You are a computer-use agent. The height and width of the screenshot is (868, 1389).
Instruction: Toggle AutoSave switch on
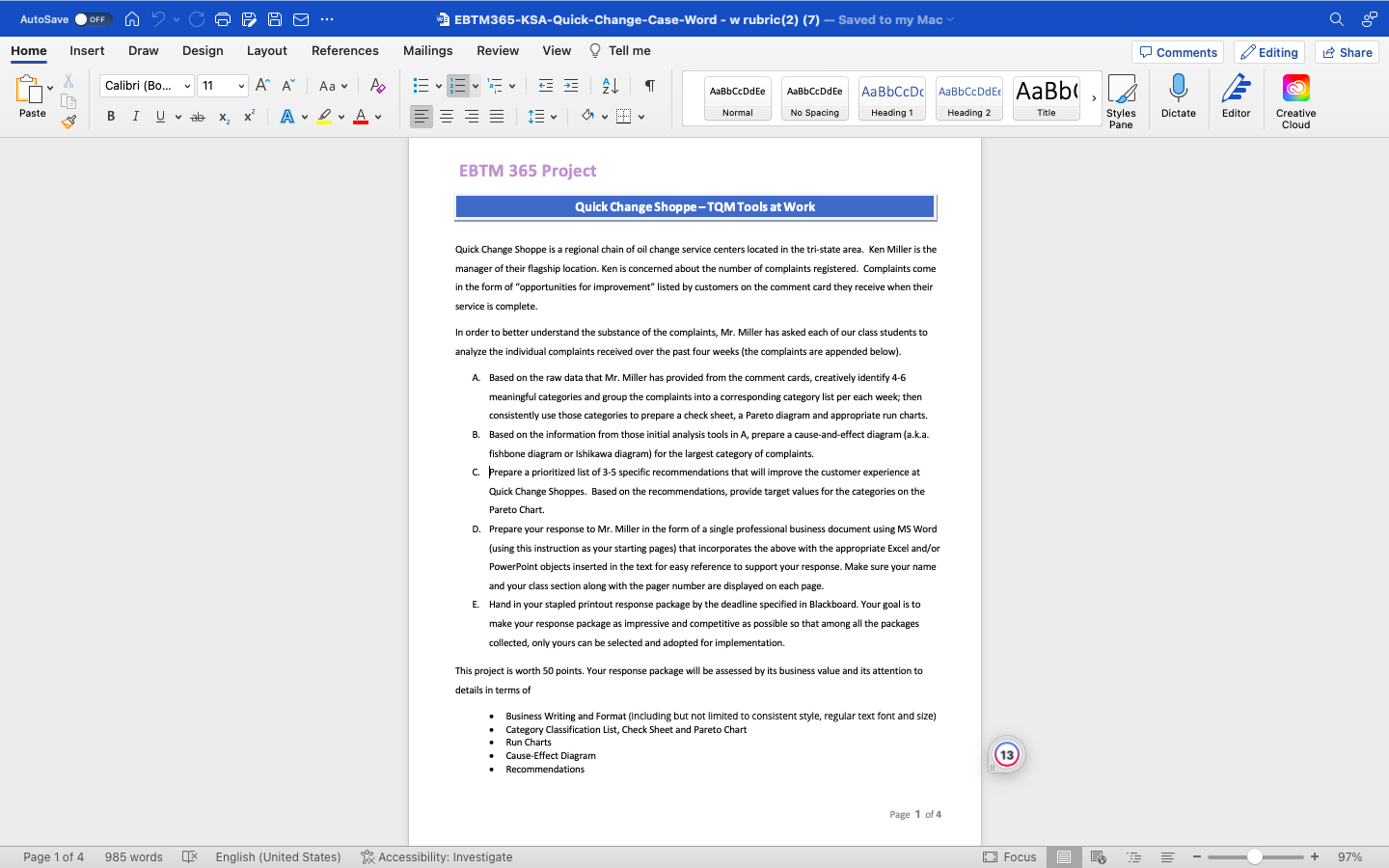pyautogui.click(x=93, y=19)
